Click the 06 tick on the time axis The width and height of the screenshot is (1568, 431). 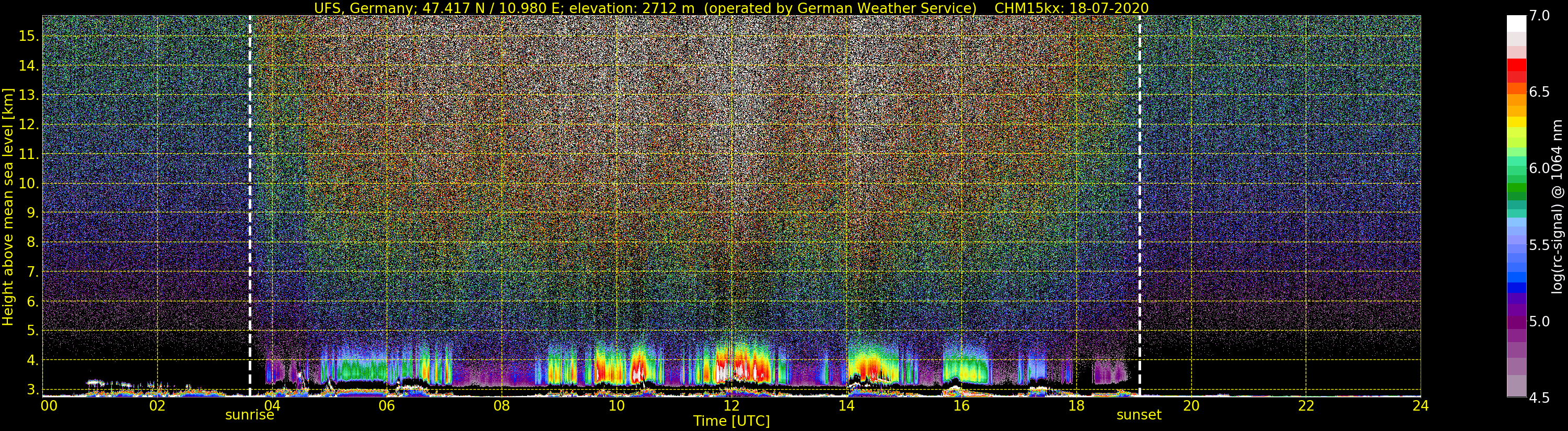pyautogui.click(x=387, y=405)
